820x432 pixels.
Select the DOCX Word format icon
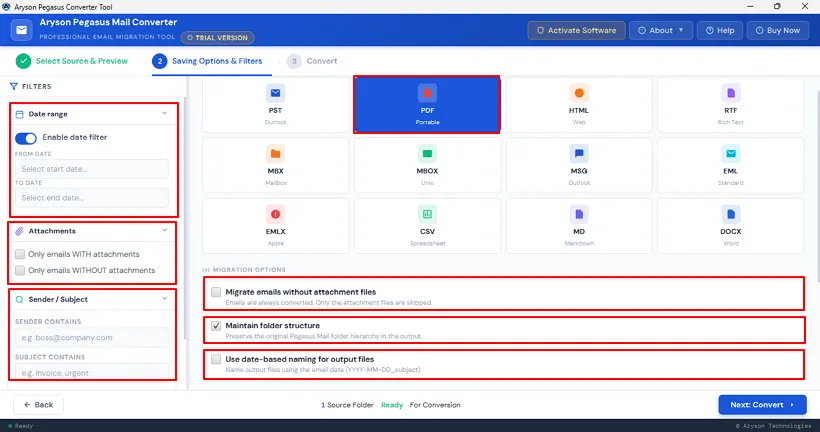(x=731, y=214)
